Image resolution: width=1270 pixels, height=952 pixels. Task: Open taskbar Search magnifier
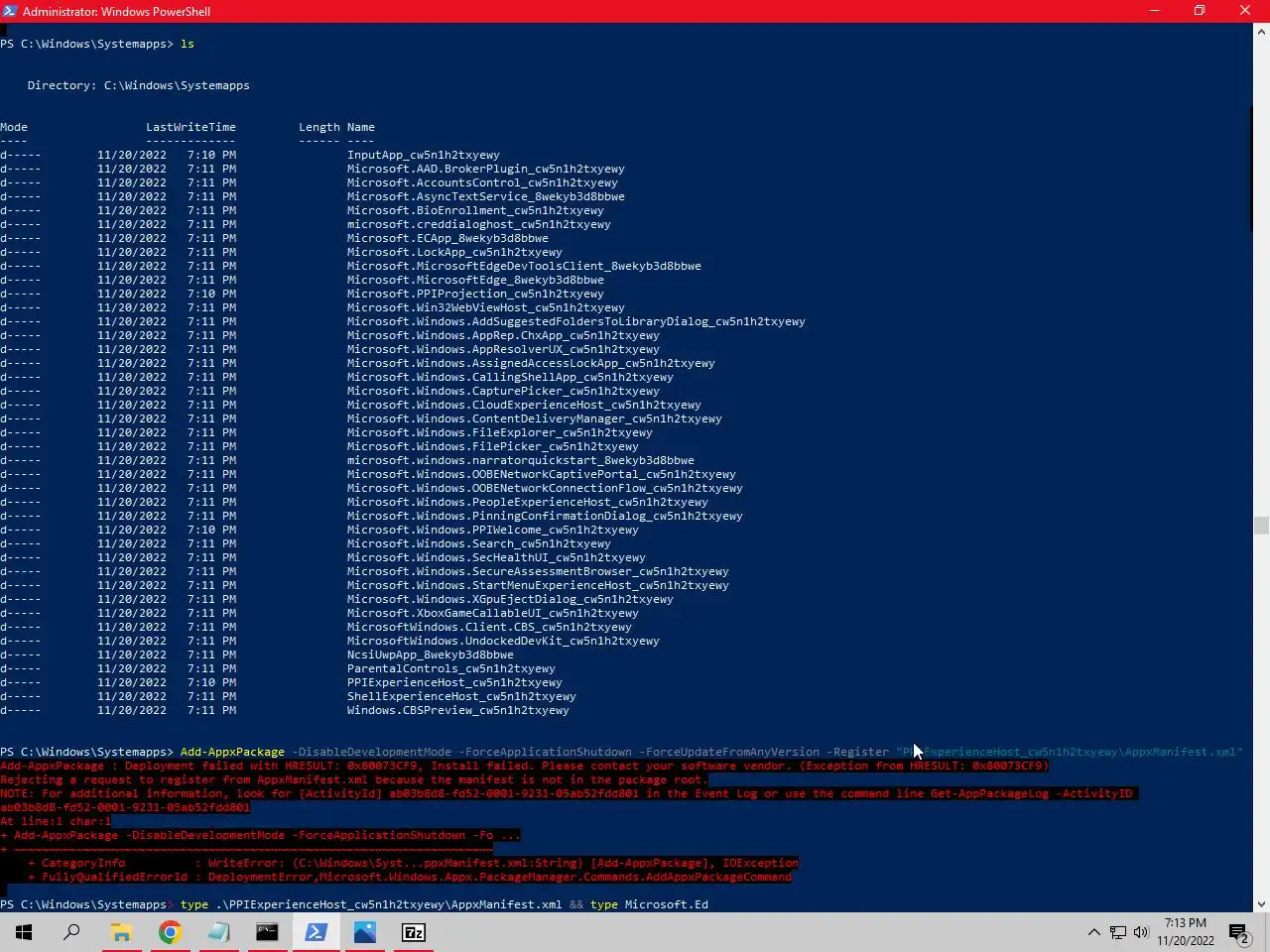coord(72,932)
